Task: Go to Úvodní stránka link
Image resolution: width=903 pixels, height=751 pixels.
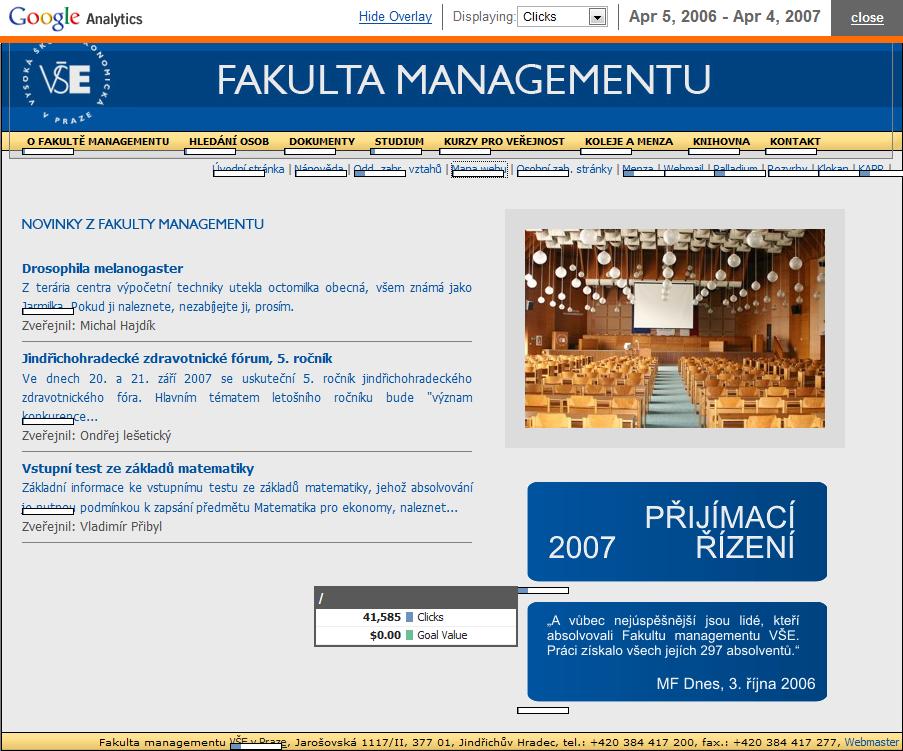Action: 248,169
